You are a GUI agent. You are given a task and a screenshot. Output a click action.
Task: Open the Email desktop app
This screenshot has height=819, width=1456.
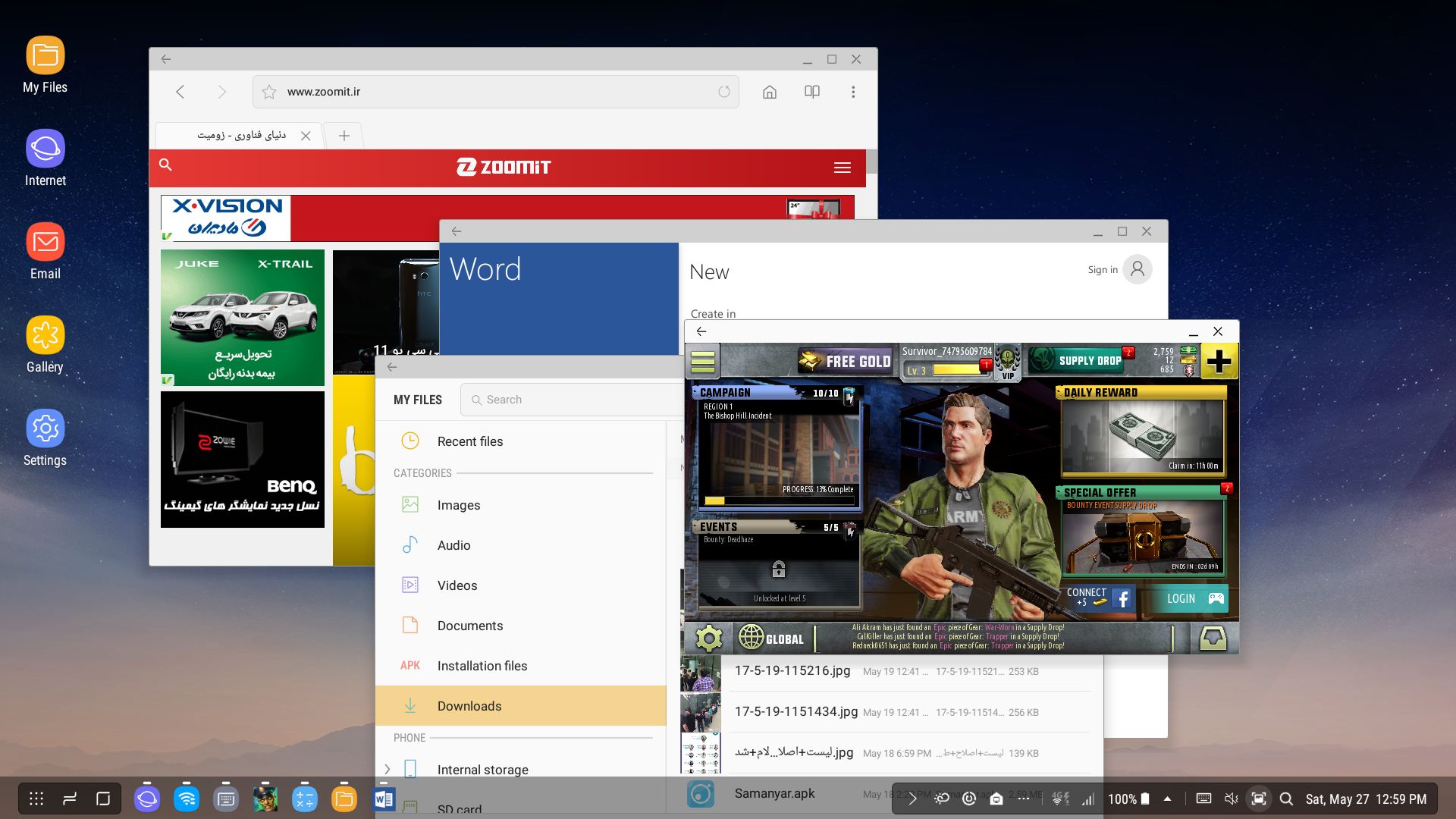45,251
